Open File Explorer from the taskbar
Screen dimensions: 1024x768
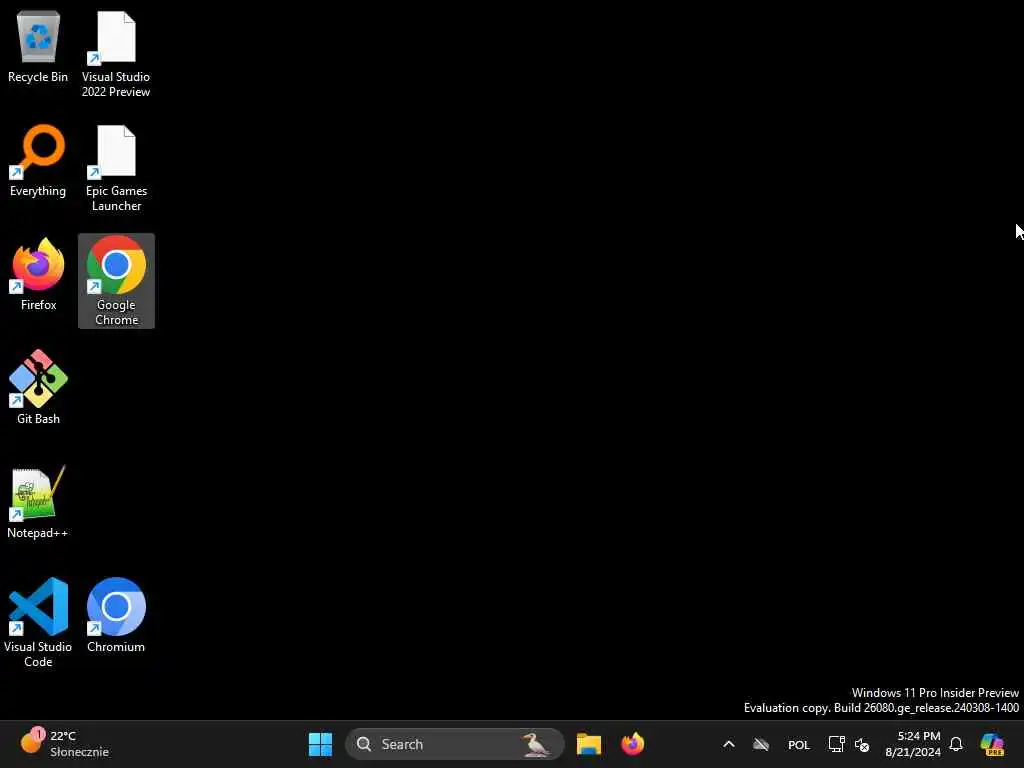[588, 744]
